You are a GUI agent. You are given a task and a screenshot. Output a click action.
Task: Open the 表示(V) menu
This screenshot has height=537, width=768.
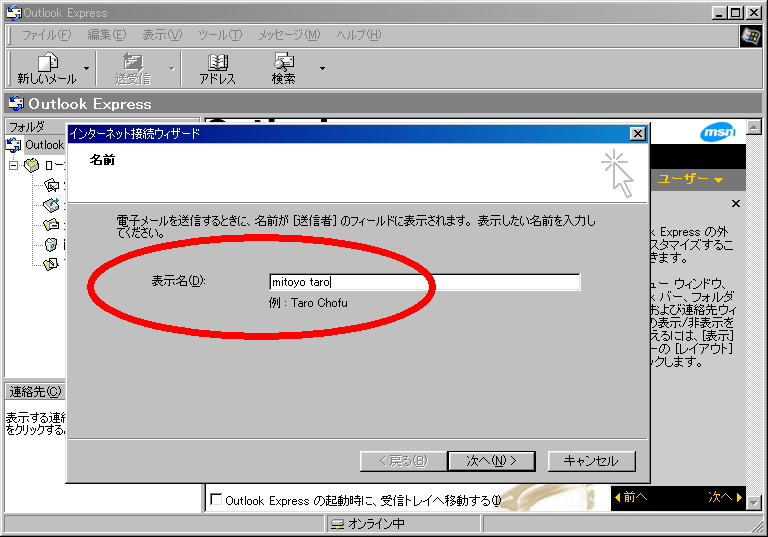click(162, 35)
